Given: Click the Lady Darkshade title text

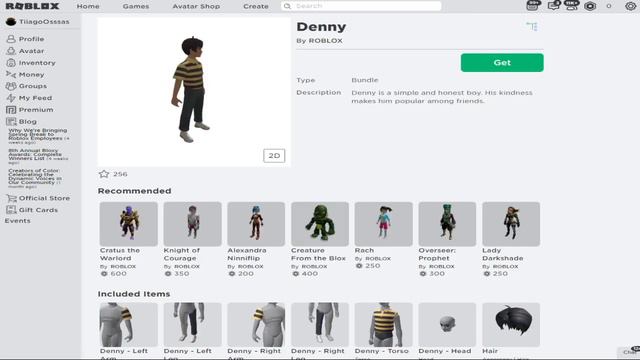Looking at the screenshot, I should pos(502,254).
